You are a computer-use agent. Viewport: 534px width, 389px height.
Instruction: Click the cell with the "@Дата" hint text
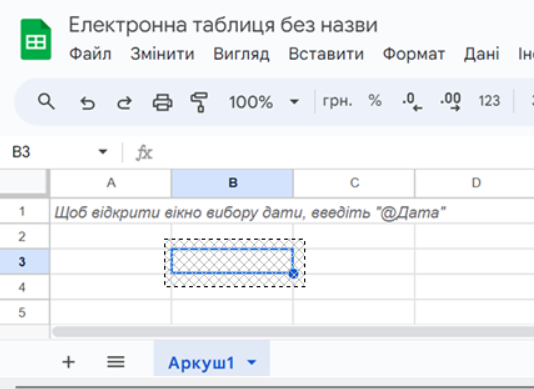(x=111, y=212)
